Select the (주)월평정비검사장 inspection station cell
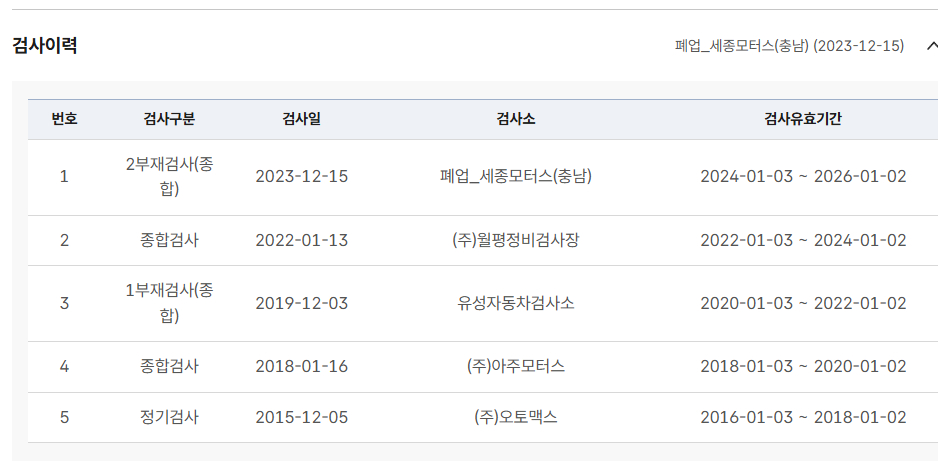Viewport: 938px width, 472px height. click(516, 240)
